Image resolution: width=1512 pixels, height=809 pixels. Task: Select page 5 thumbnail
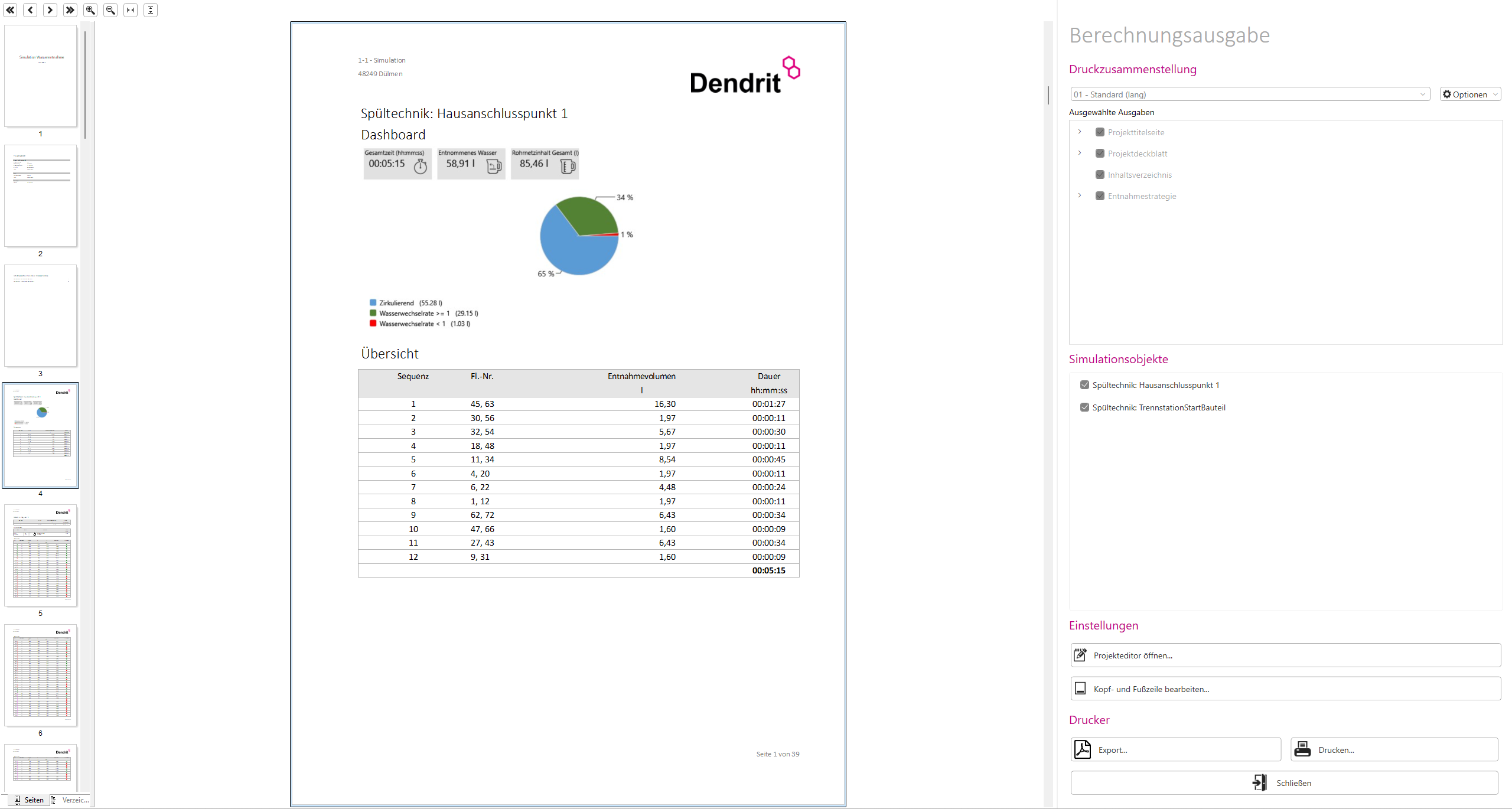41,556
